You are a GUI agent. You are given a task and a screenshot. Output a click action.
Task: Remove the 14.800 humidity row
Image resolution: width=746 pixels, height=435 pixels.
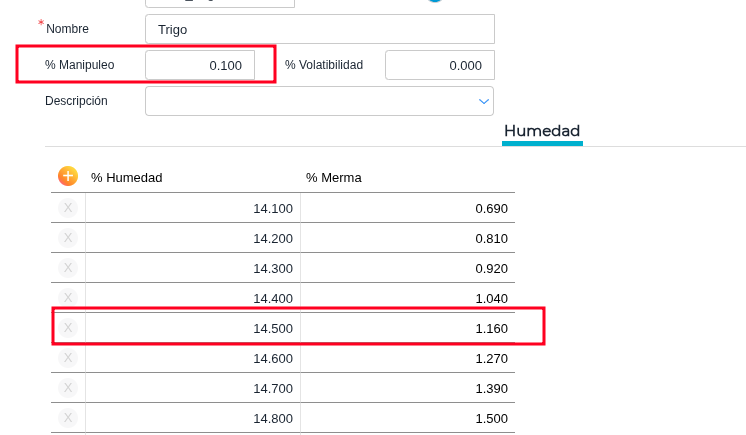tap(68, 418)
